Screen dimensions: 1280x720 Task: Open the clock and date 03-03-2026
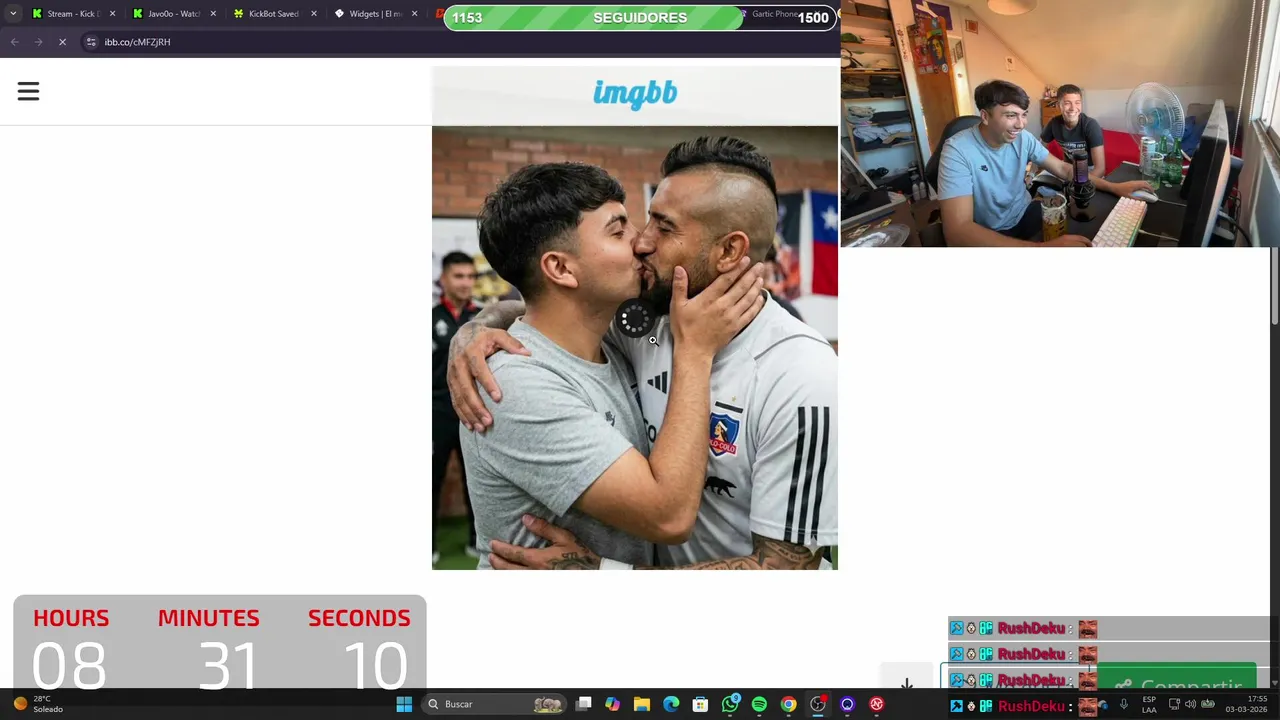(1246, 704)
